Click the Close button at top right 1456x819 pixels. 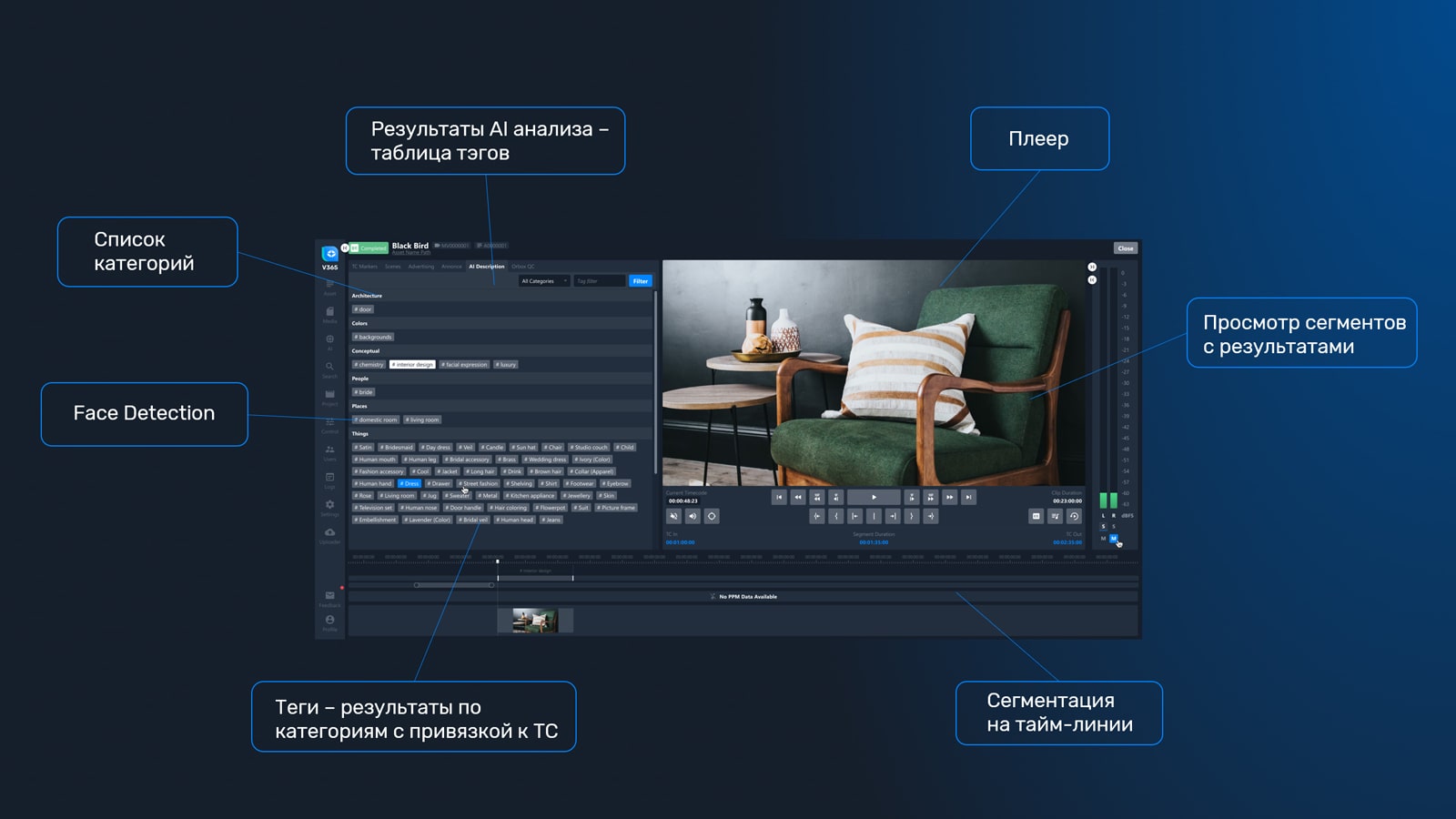tap(1126, 248)
